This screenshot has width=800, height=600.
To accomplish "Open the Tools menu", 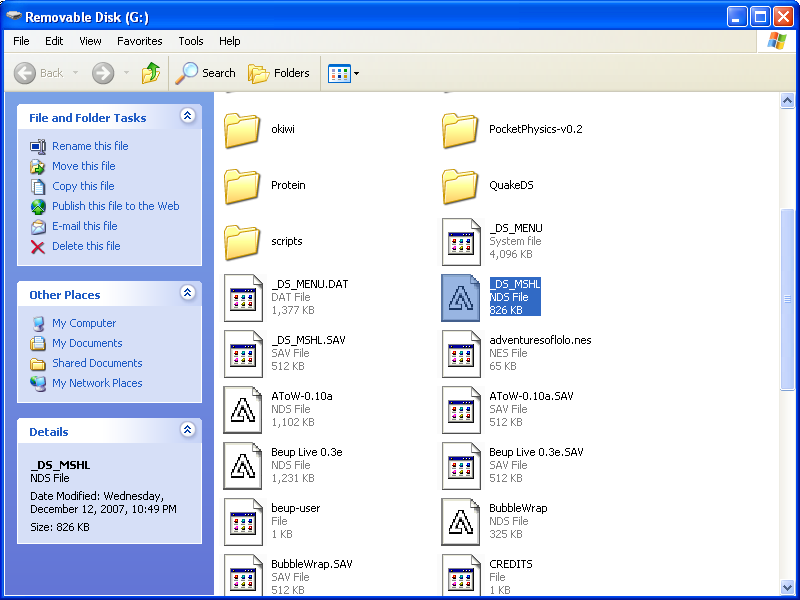I will (190, 41).
